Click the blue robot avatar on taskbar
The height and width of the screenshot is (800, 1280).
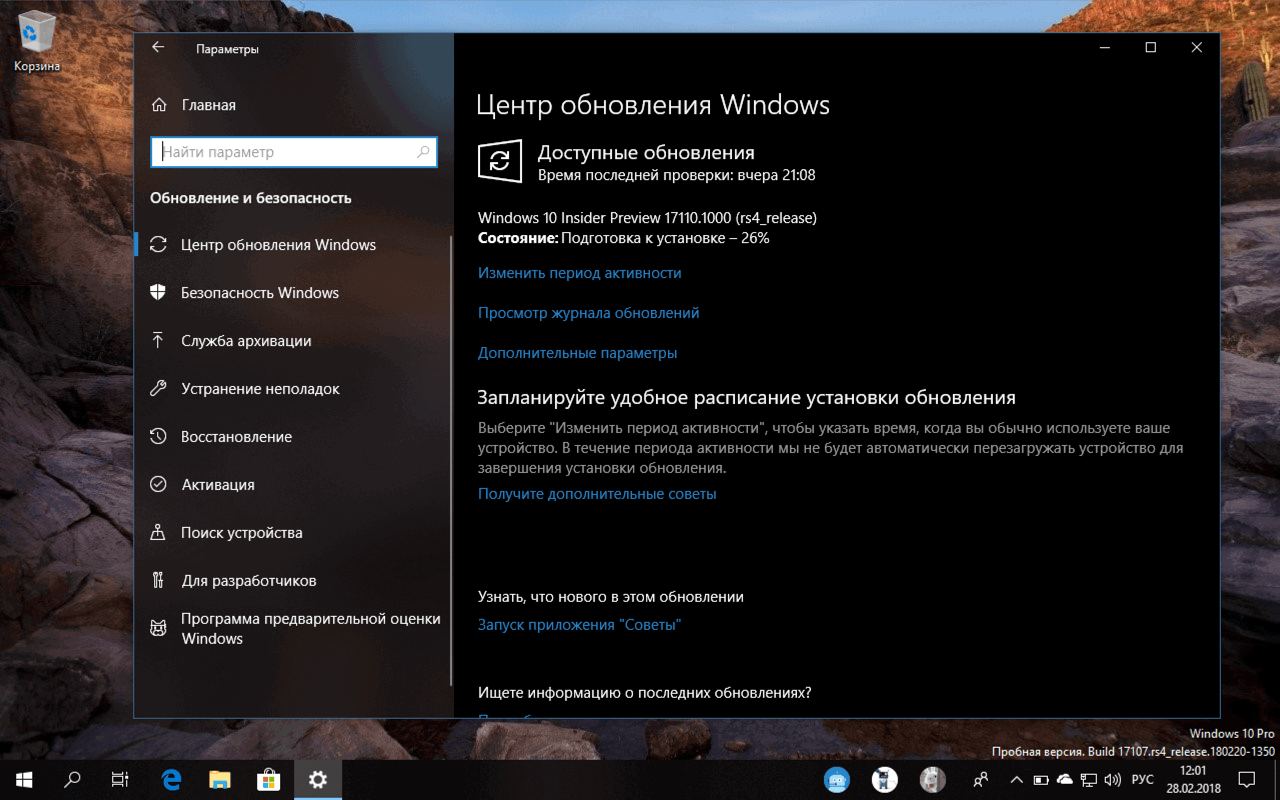click(837, 779)
